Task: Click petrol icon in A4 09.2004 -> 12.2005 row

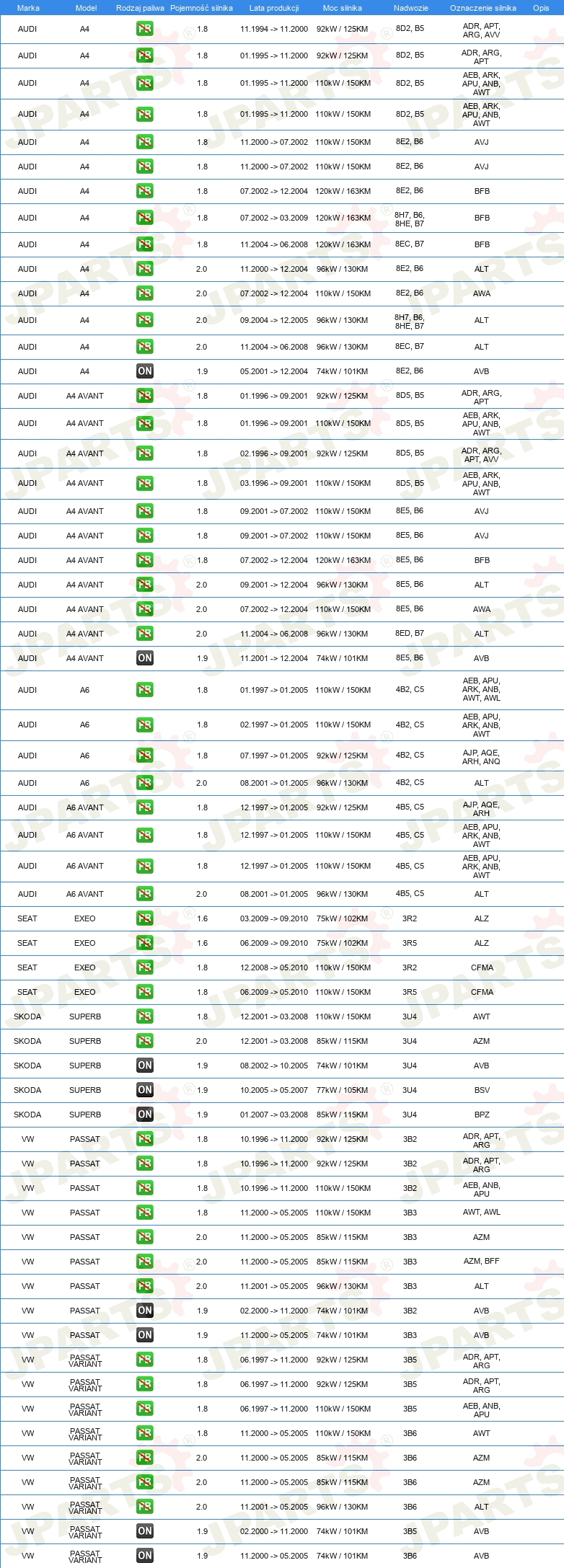Action: pos(145,320)
